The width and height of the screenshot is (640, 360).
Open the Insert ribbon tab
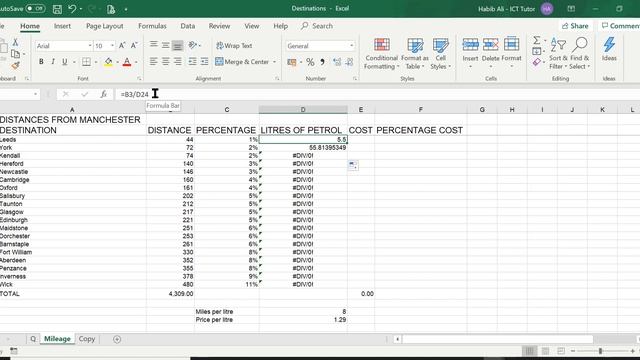tap(62, 26)
